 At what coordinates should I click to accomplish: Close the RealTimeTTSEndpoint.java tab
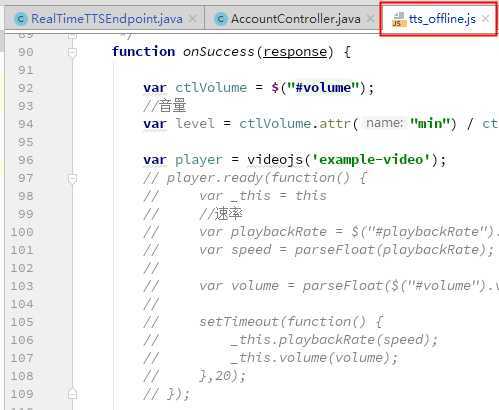(193, 19)
